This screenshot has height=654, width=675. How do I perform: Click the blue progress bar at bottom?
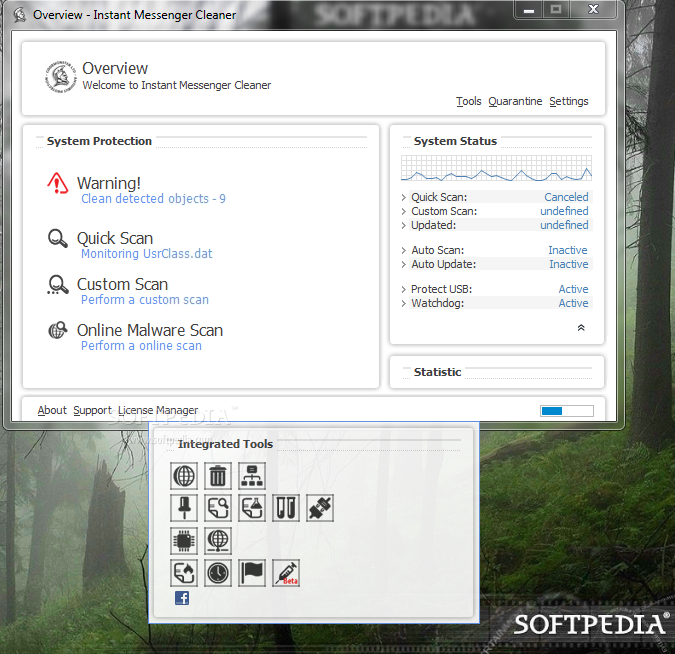tap(567, 411)
